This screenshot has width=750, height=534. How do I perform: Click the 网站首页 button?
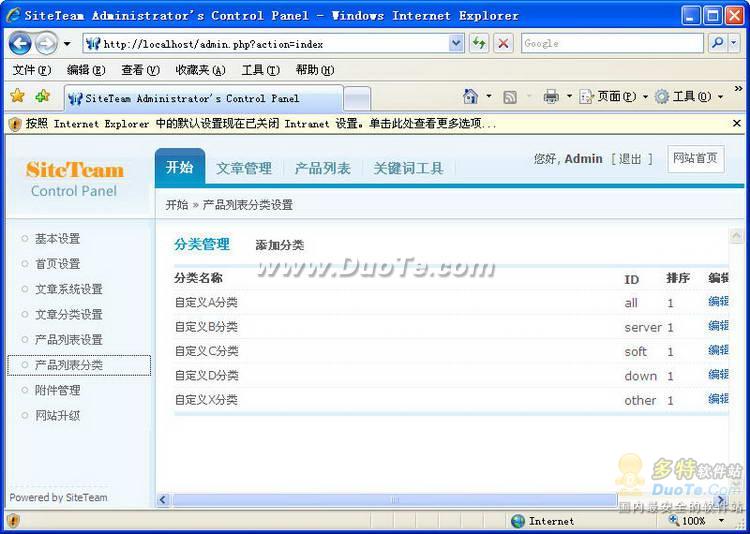point(695,158)
